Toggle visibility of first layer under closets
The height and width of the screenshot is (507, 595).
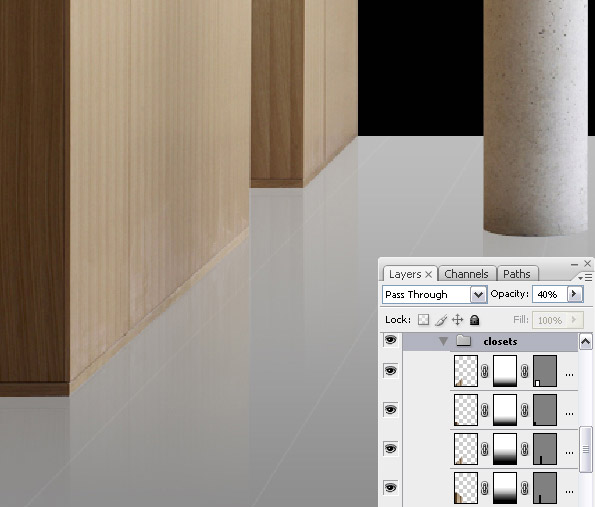(390, 370)
